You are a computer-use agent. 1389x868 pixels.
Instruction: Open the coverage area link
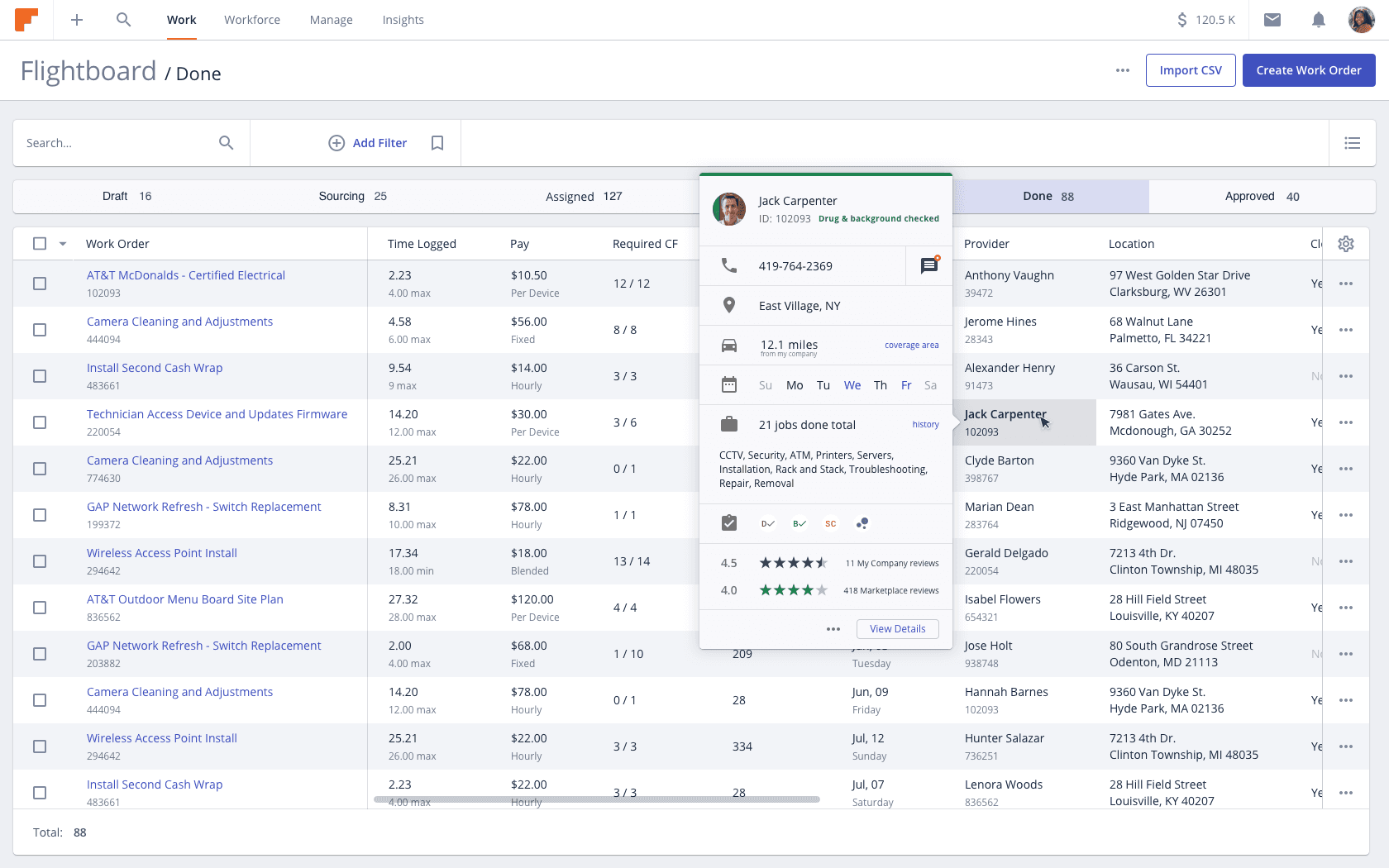pyautogui.click(x=911, y=346)
